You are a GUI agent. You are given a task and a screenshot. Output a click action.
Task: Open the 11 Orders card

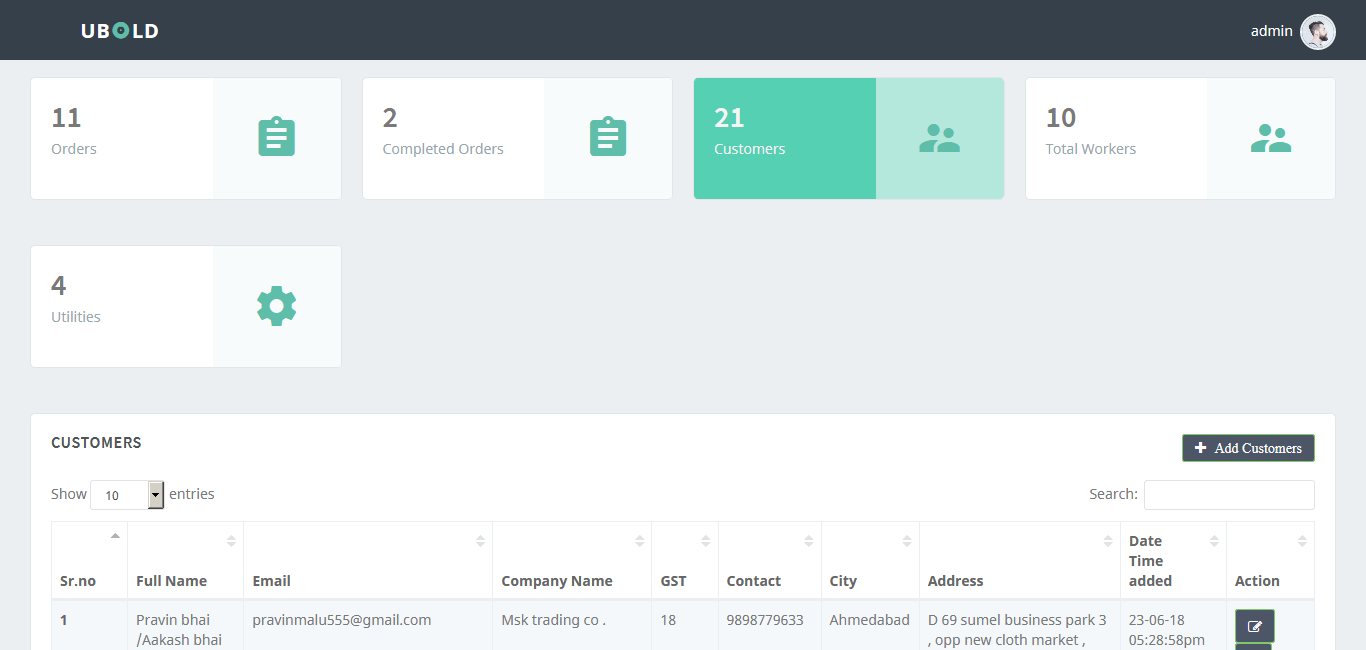coord(186,138)
